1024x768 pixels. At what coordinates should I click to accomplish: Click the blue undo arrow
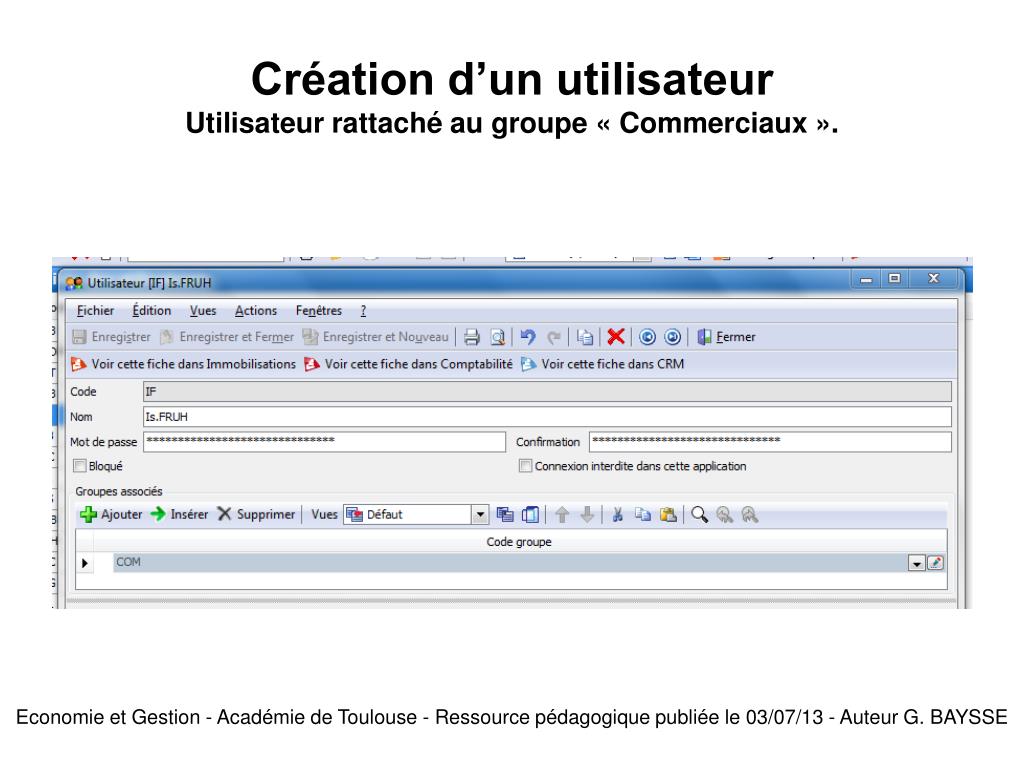coord(528,337)
